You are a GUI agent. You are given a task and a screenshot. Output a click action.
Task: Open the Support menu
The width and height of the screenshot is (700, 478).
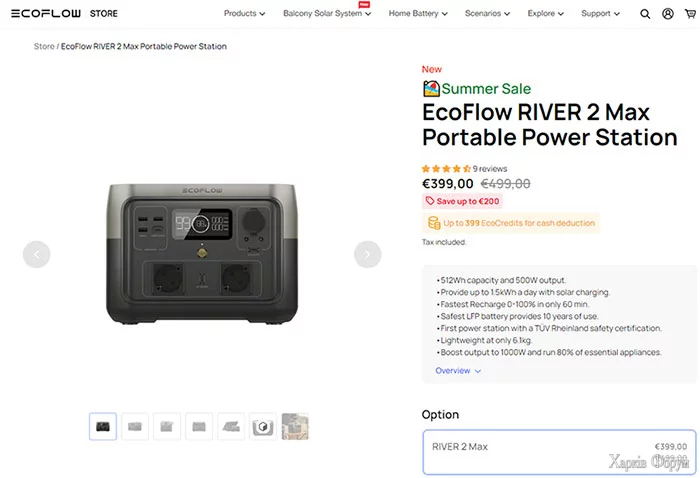point(600,14)
